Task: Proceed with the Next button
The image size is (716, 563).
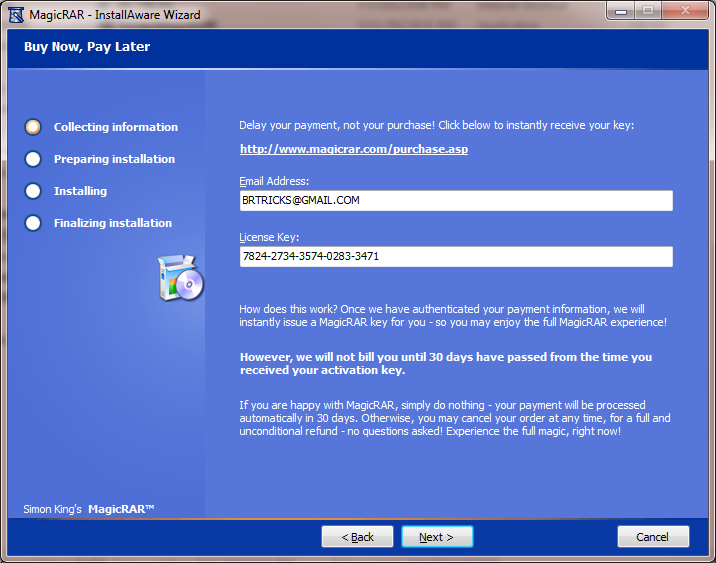Action: coord(437,537)
